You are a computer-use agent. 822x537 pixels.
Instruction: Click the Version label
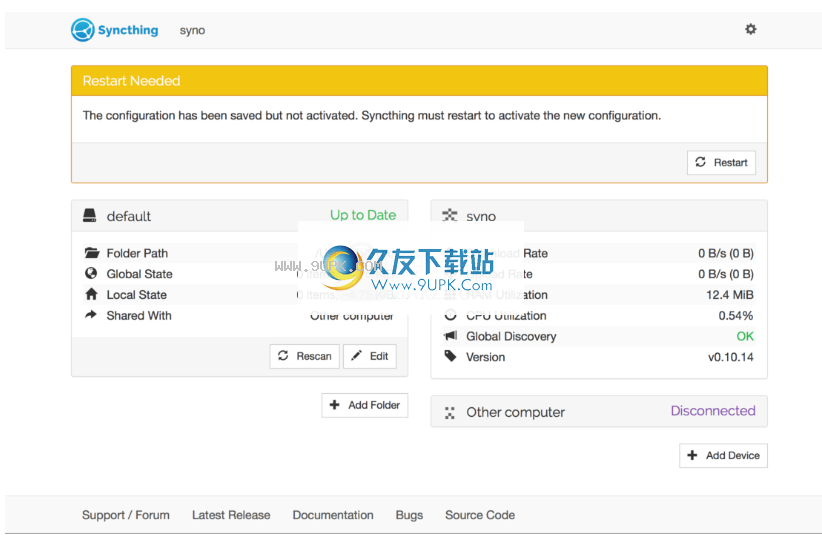tap(485, 357)
